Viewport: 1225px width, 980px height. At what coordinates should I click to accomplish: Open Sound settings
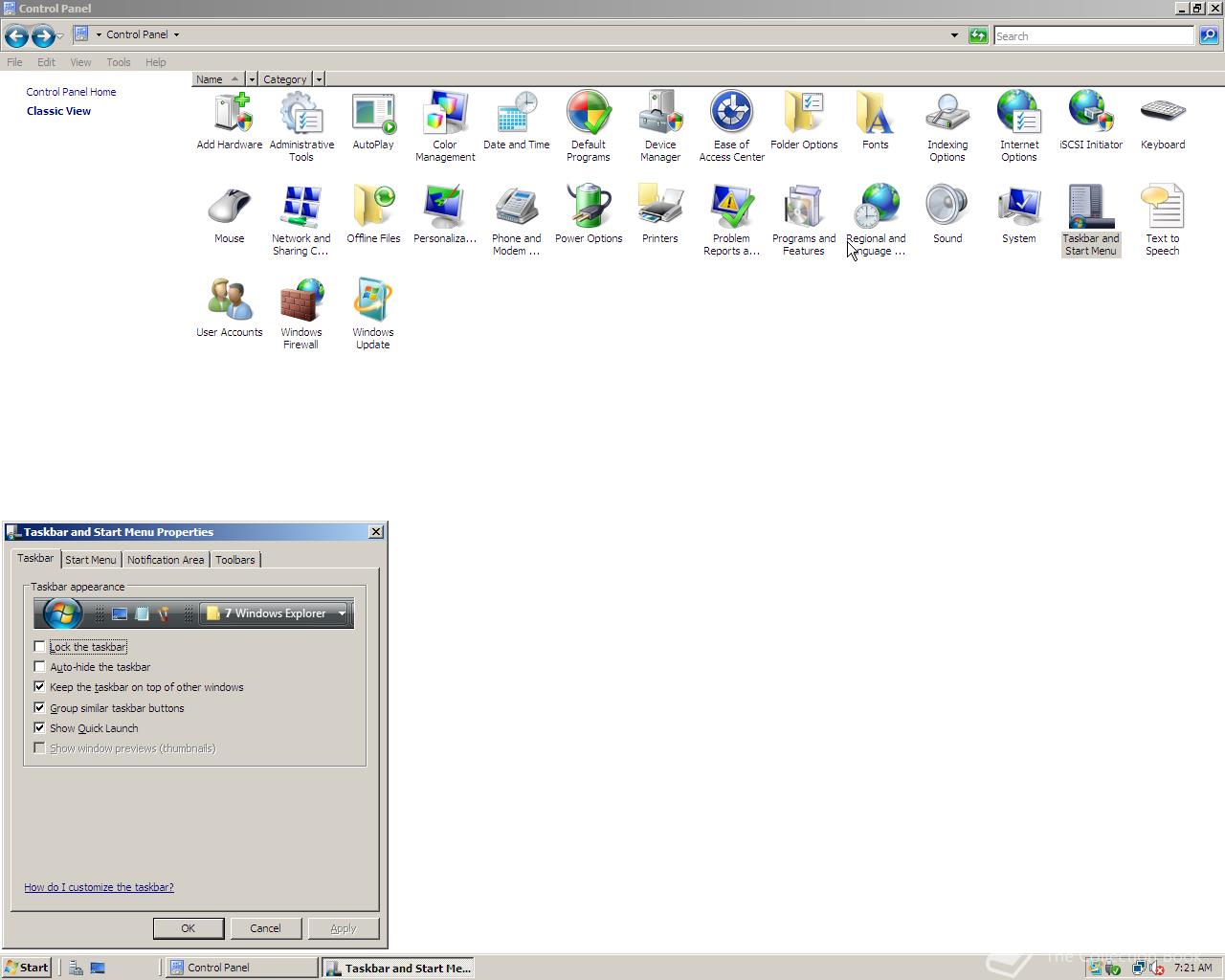pyautogui.click(x=947, y=215)
